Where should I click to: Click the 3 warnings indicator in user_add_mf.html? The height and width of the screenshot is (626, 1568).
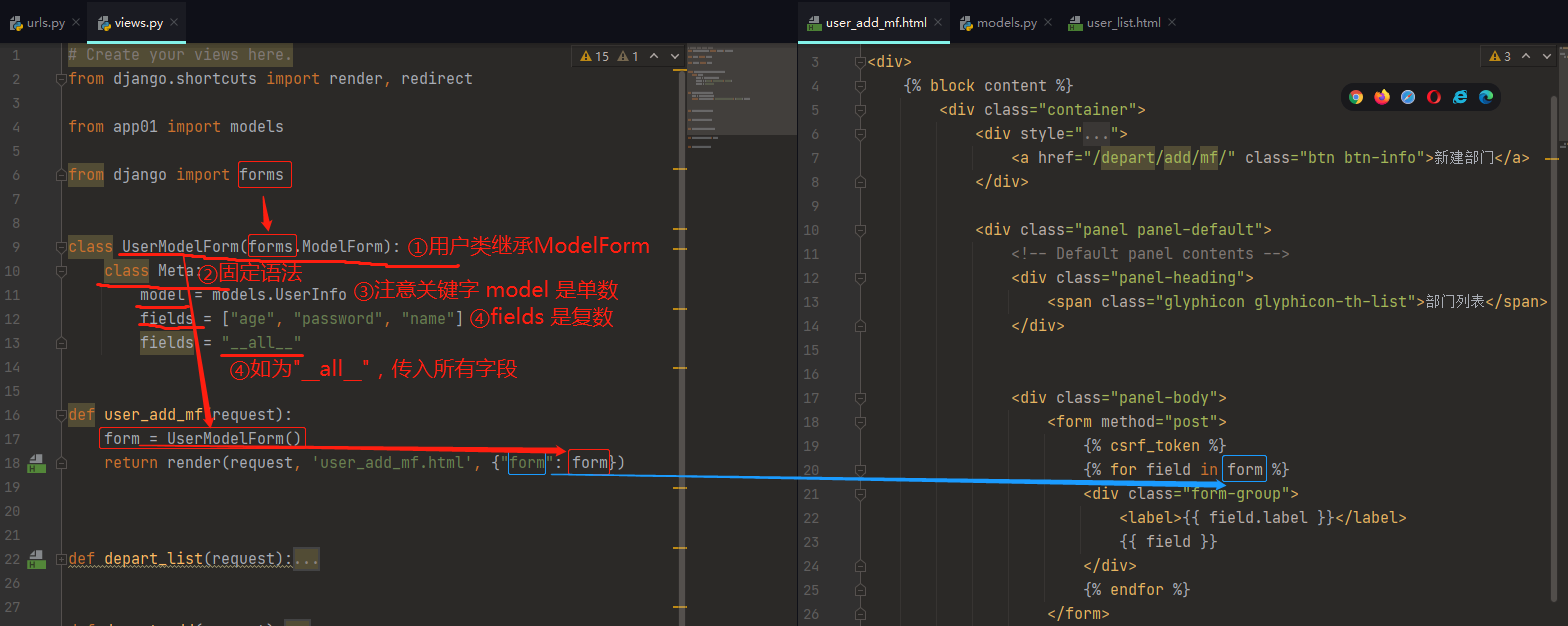click(1500, 57)
